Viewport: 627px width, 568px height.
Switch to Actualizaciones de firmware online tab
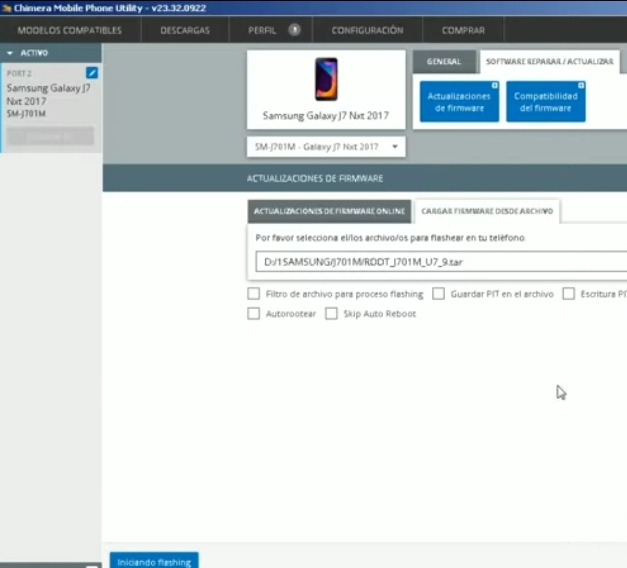tap(329, 211)
